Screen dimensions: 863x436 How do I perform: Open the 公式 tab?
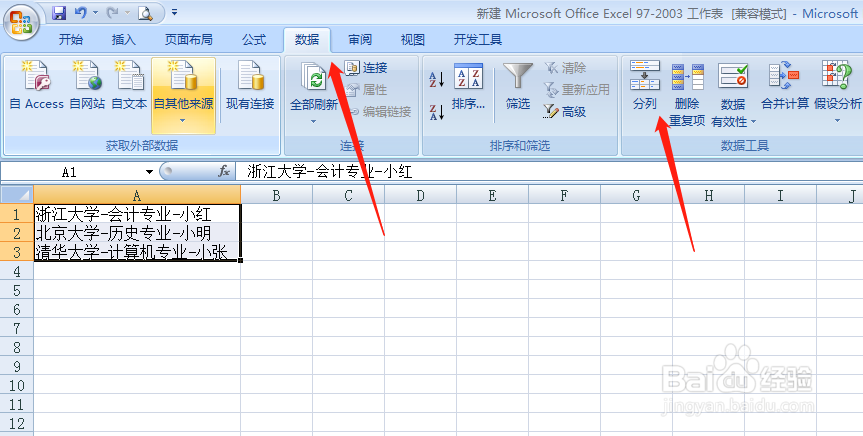[254, 40]
